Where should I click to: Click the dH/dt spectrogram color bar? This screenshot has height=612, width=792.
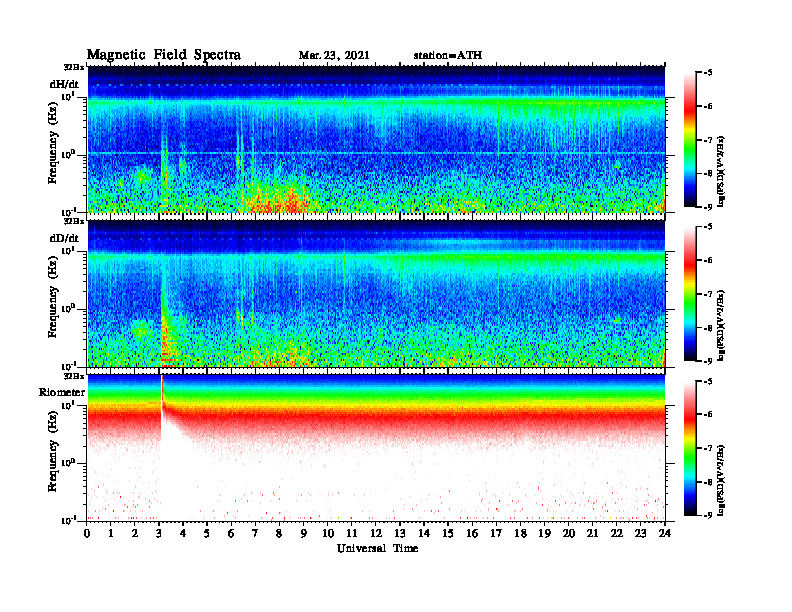coord(689,139)
